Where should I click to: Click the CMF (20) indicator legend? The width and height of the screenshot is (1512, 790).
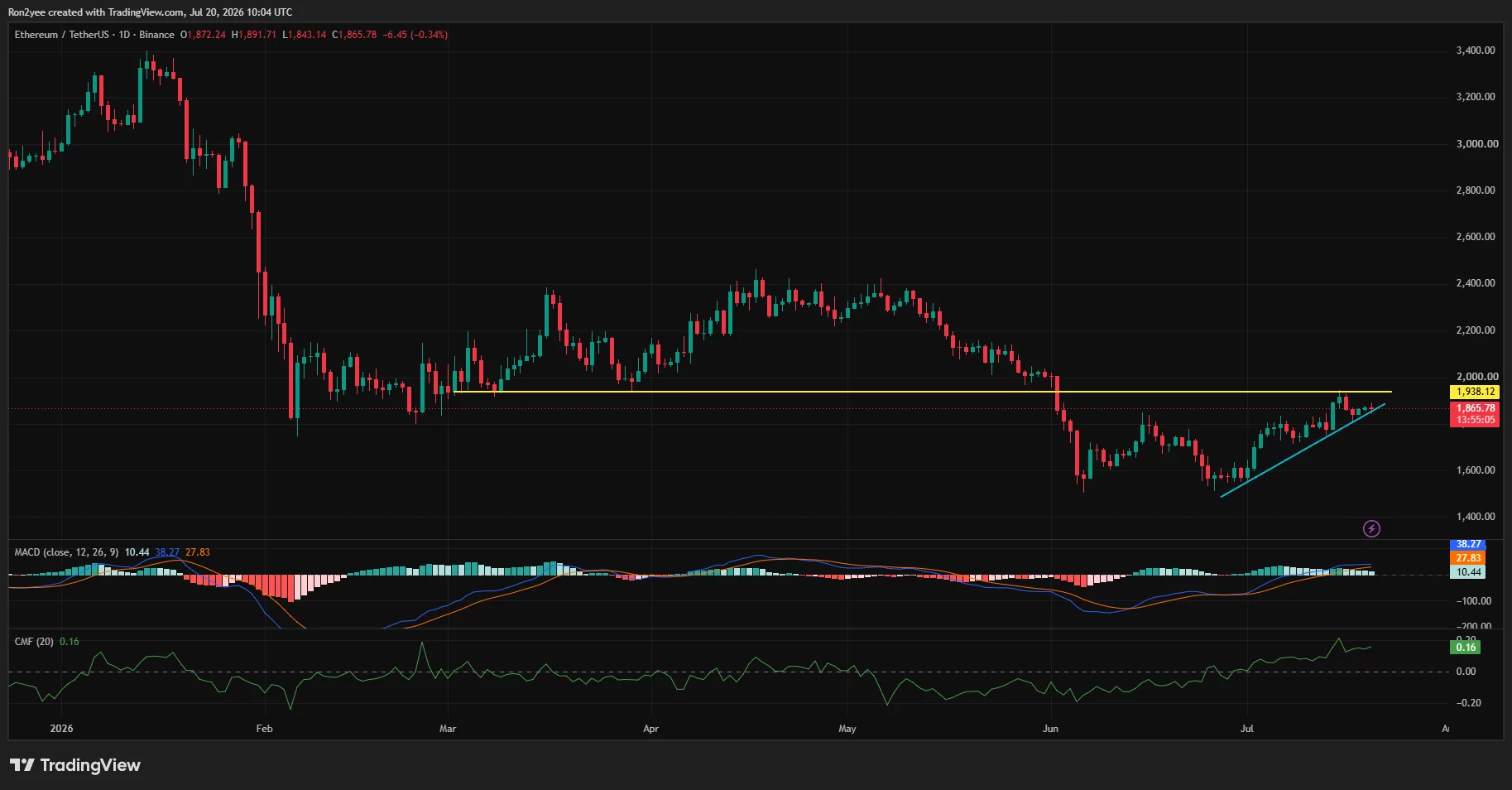34,642
